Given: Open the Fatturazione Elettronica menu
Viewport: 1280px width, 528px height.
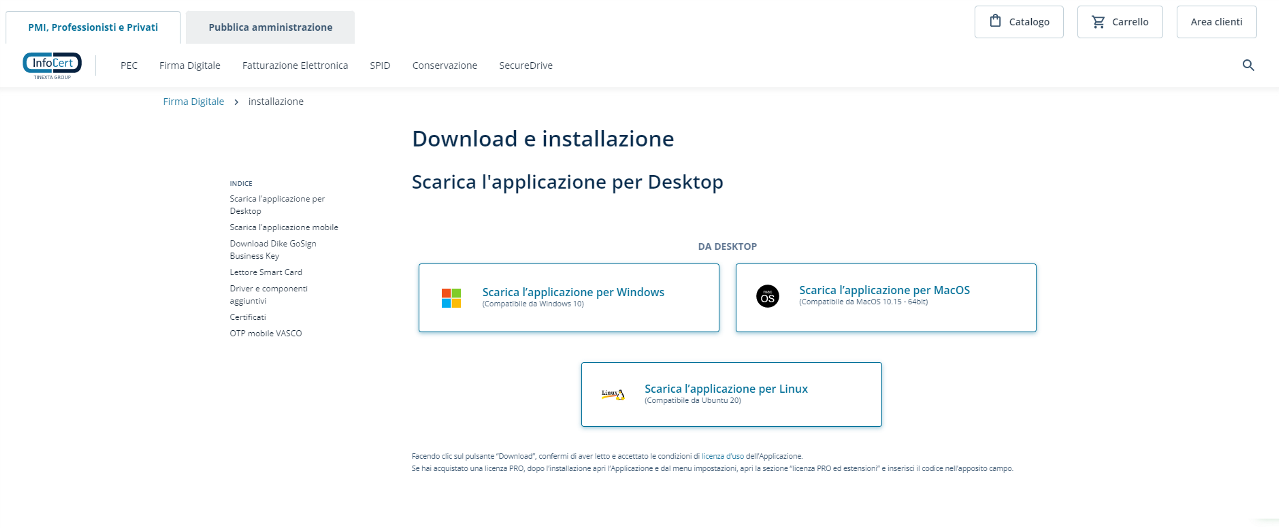Looking at the screenshot, I should click(295, 66).
